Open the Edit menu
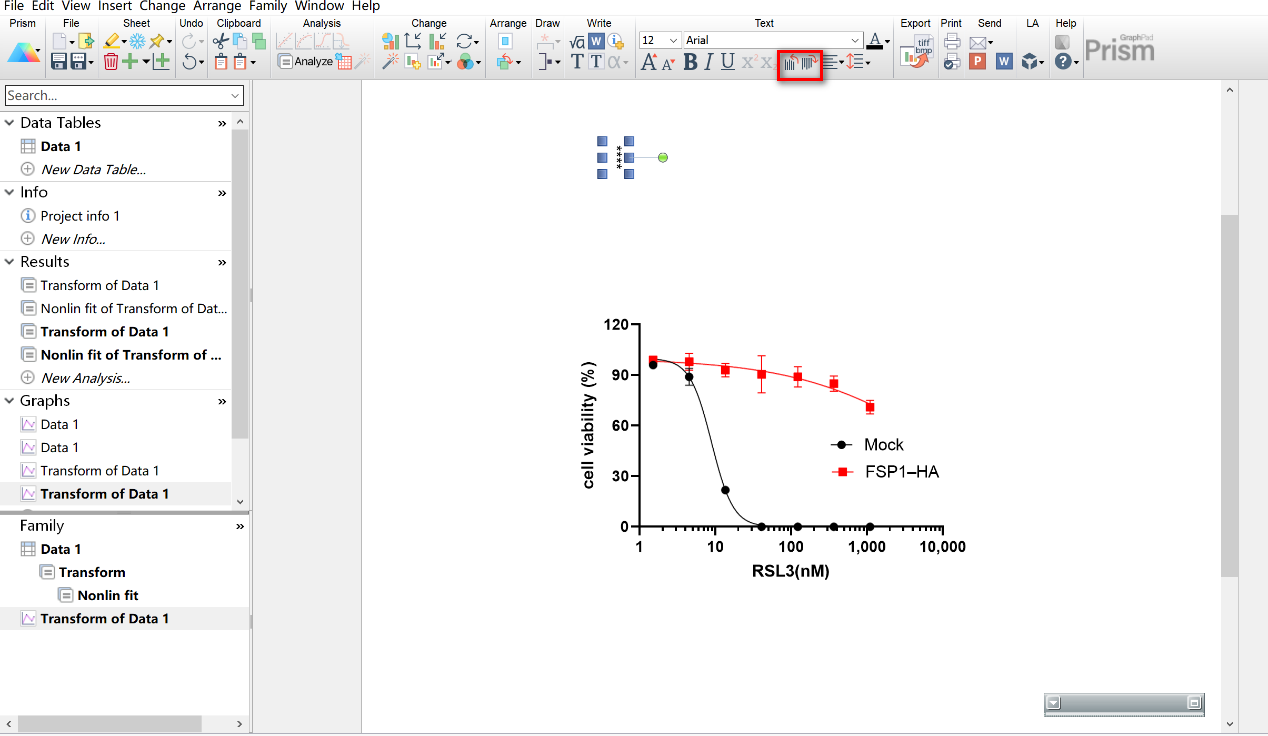The width and height of the screenshot is (1268, 736). 43,6
